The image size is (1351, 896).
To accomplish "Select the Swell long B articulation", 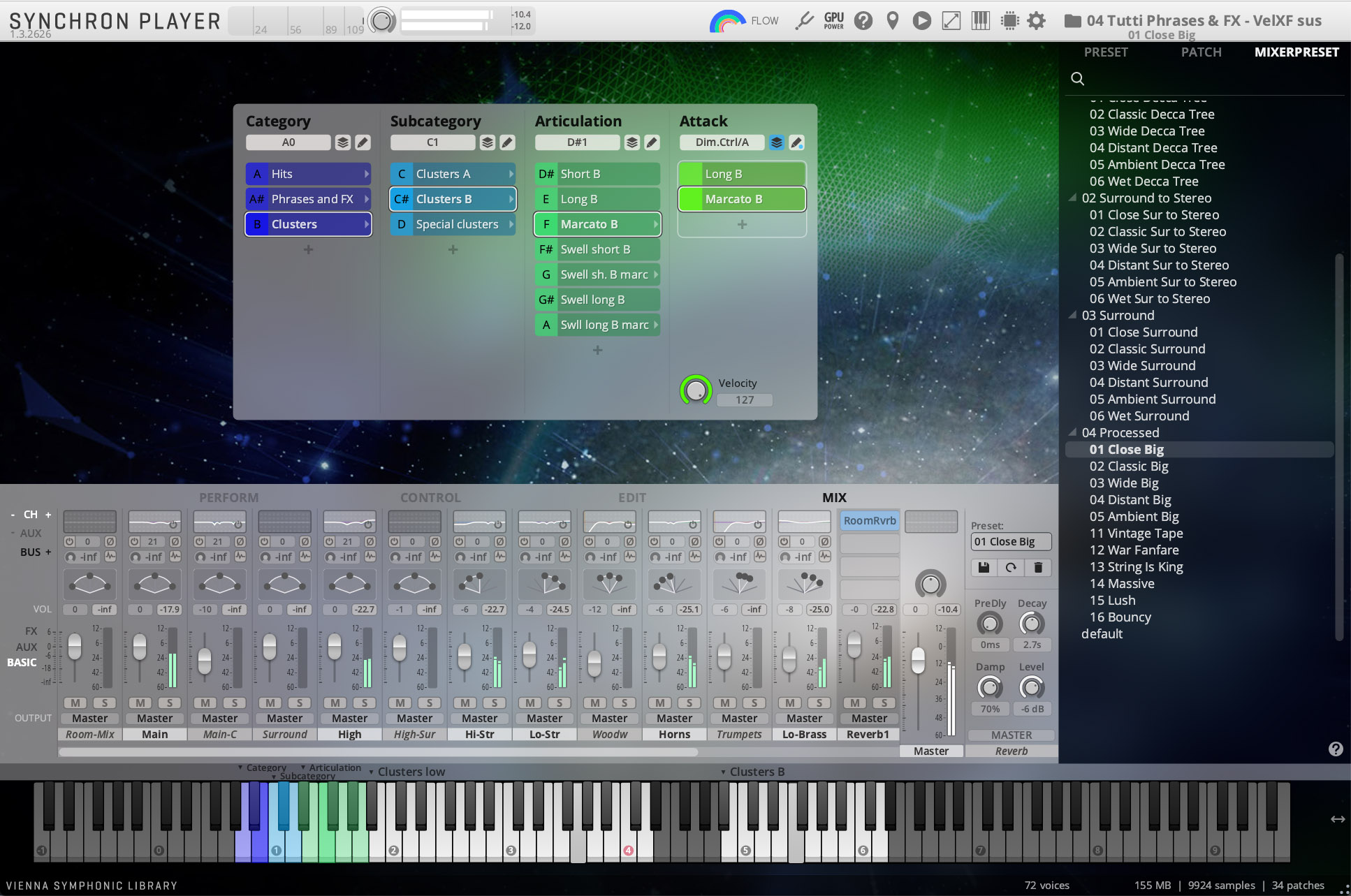I will tap(597, 300).
